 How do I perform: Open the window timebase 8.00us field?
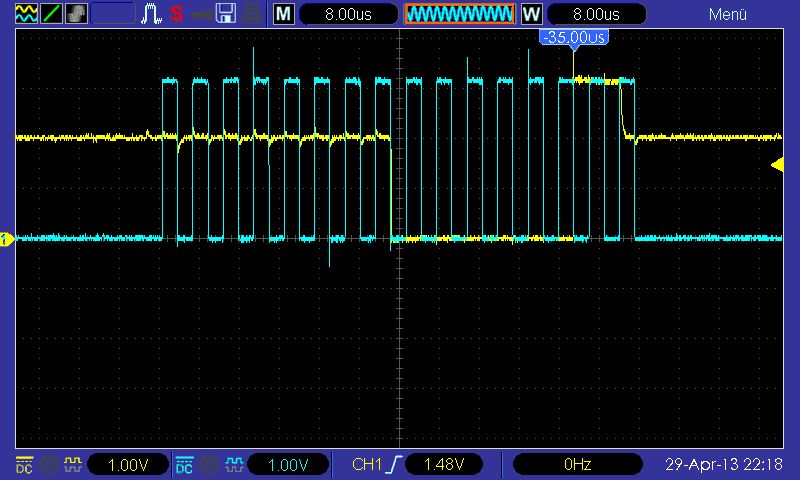click(x=597, y=14)
